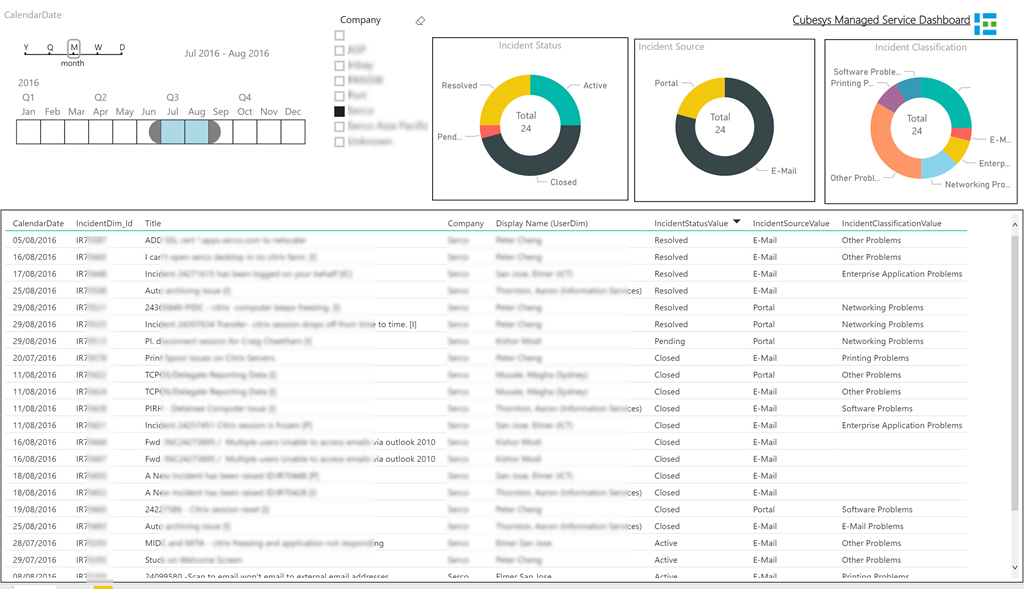Select the Q3 label on the calendar slicer
This screenshot has width=1024, height=589.
click(x=171, y=97)
